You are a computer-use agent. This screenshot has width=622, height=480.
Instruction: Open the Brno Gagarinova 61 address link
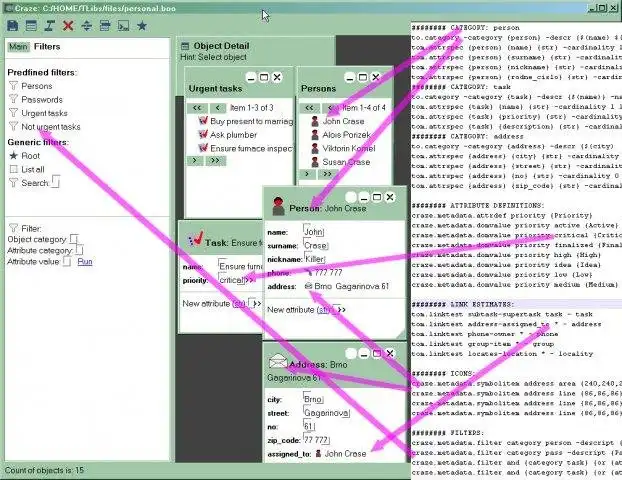click(x=351, y=286)
